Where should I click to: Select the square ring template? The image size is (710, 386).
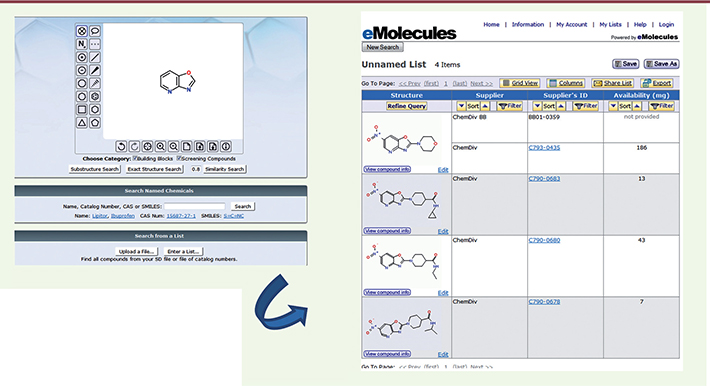[x=82, y=110]
